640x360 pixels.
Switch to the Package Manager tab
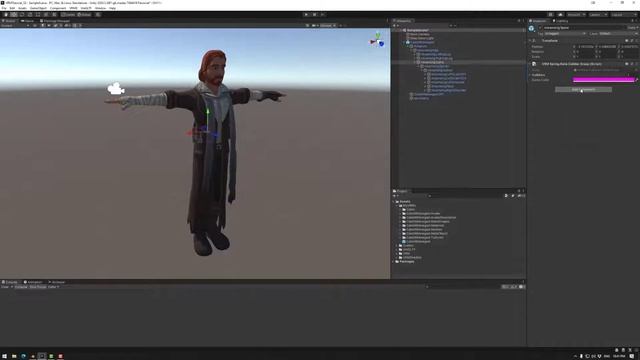point(55,21)
